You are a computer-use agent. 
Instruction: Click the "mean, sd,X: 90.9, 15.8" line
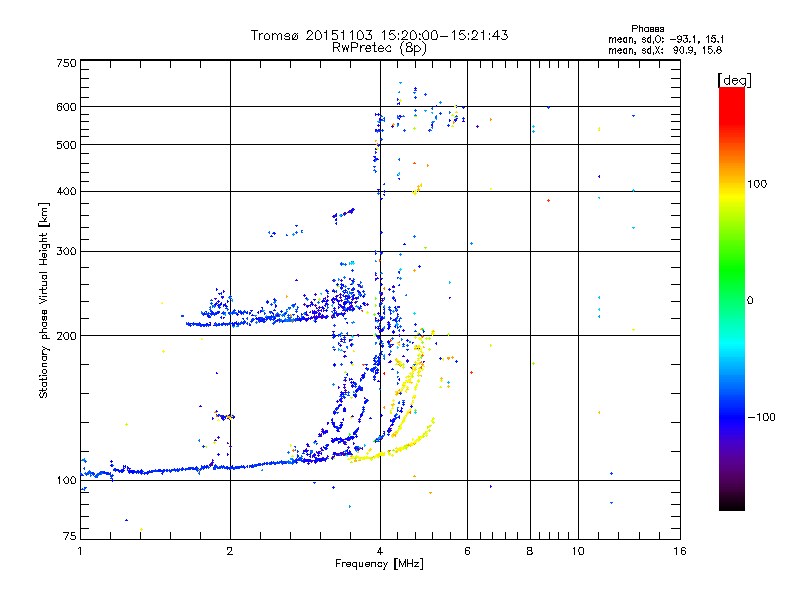click(x=665, y=50)
